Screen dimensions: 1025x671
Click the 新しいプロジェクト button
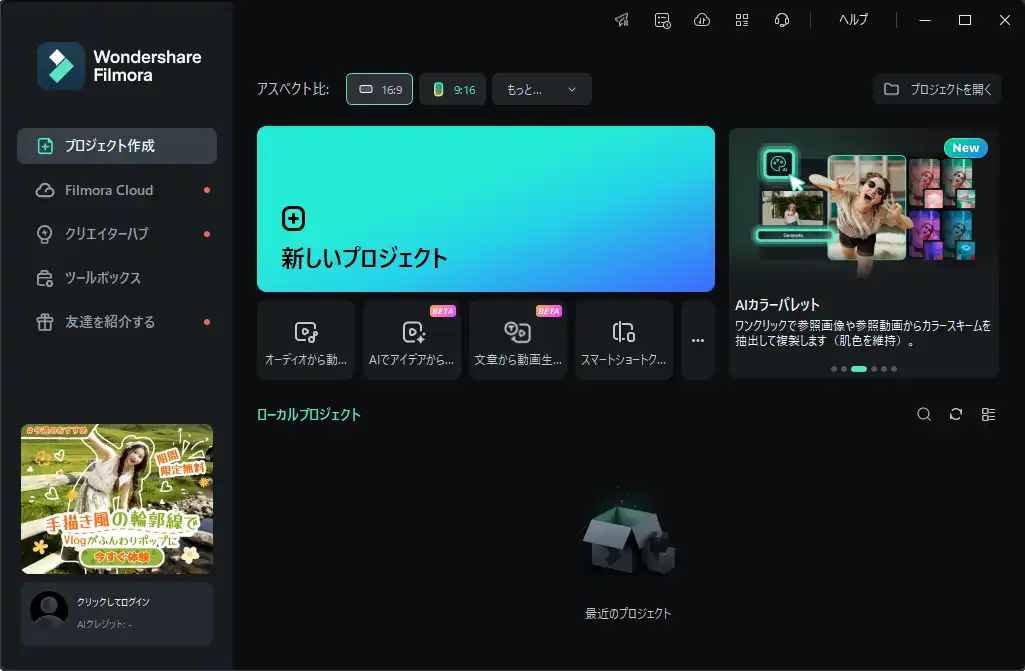click(x=485, y=209)
